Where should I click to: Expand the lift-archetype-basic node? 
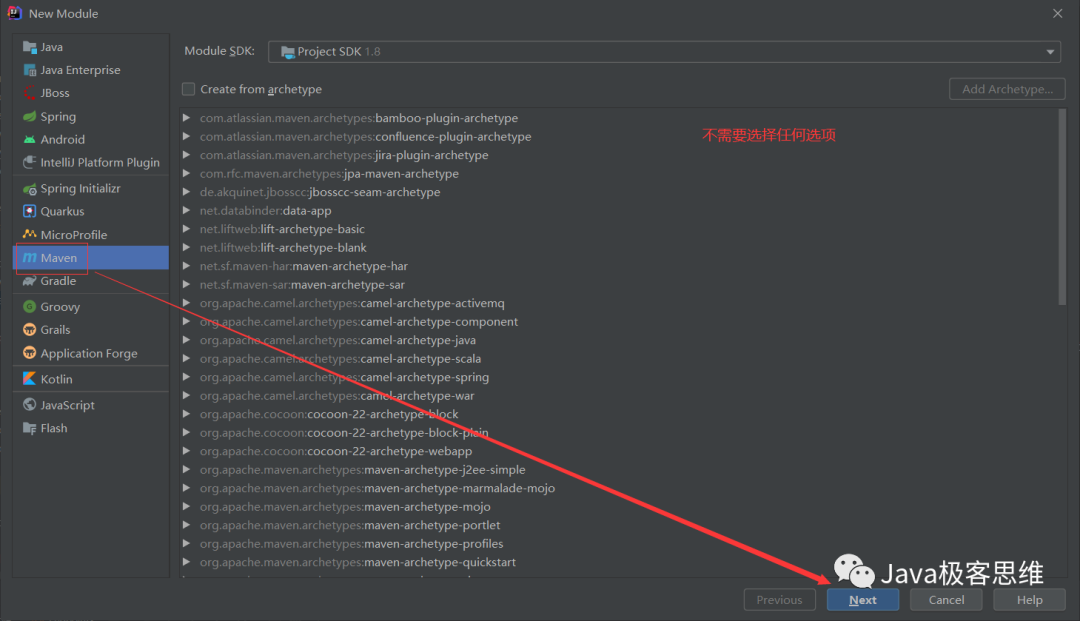click(x=187, y=229)
